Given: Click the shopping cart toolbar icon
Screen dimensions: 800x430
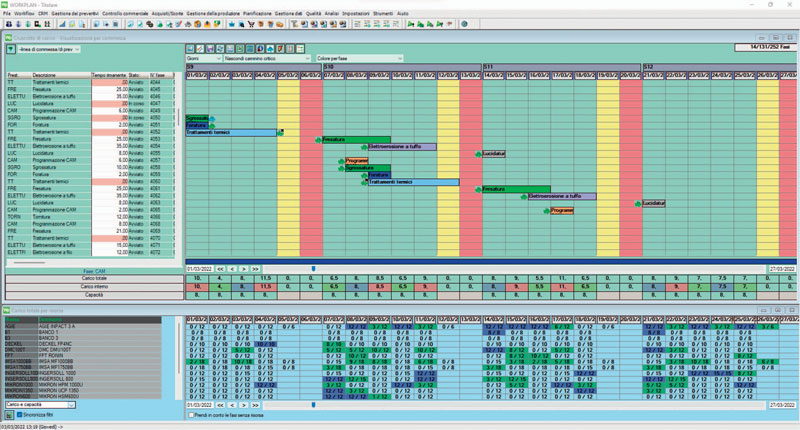Looking at the screenshot, I should coord(251,24).
